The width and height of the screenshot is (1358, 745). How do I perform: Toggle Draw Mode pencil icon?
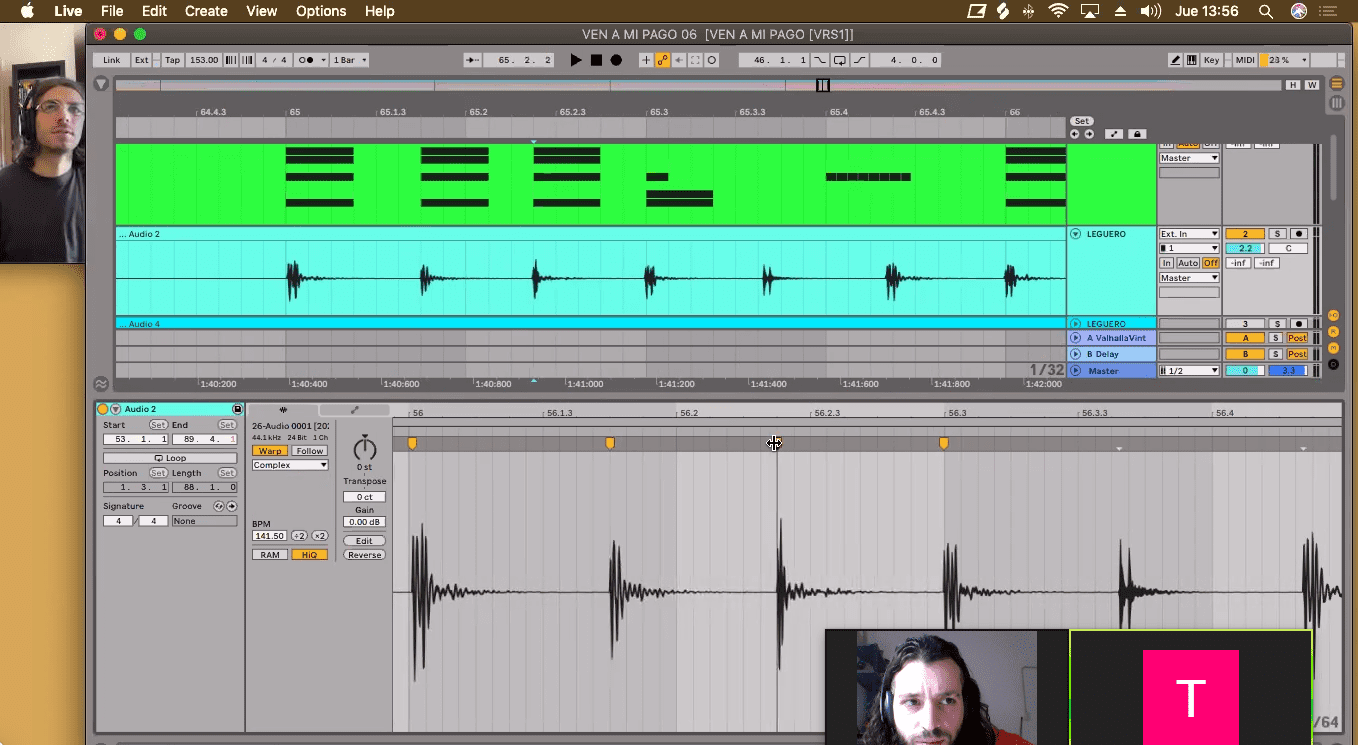[1176, 60]
